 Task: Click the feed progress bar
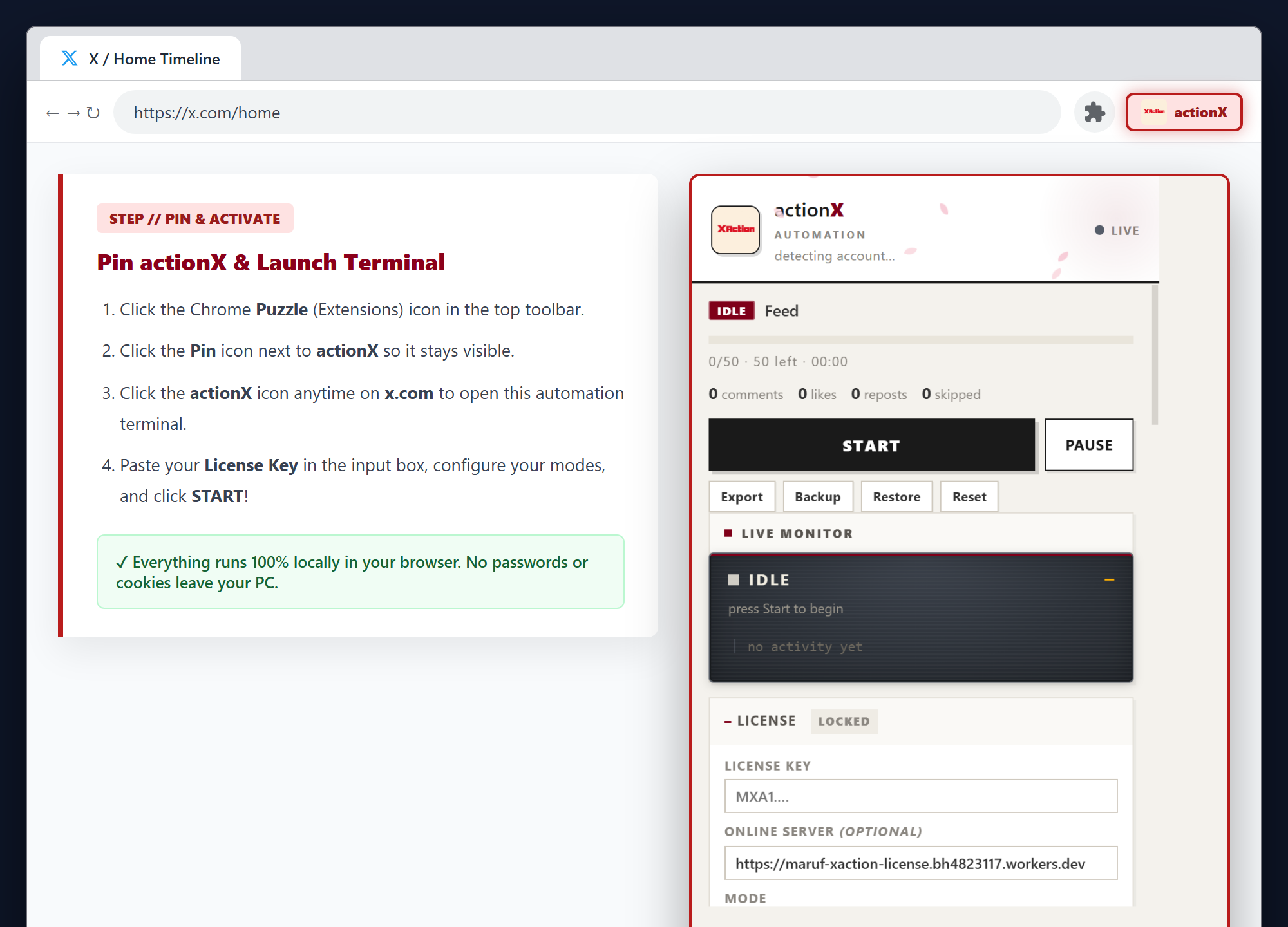pyautogui.click(x=921, y=340)
